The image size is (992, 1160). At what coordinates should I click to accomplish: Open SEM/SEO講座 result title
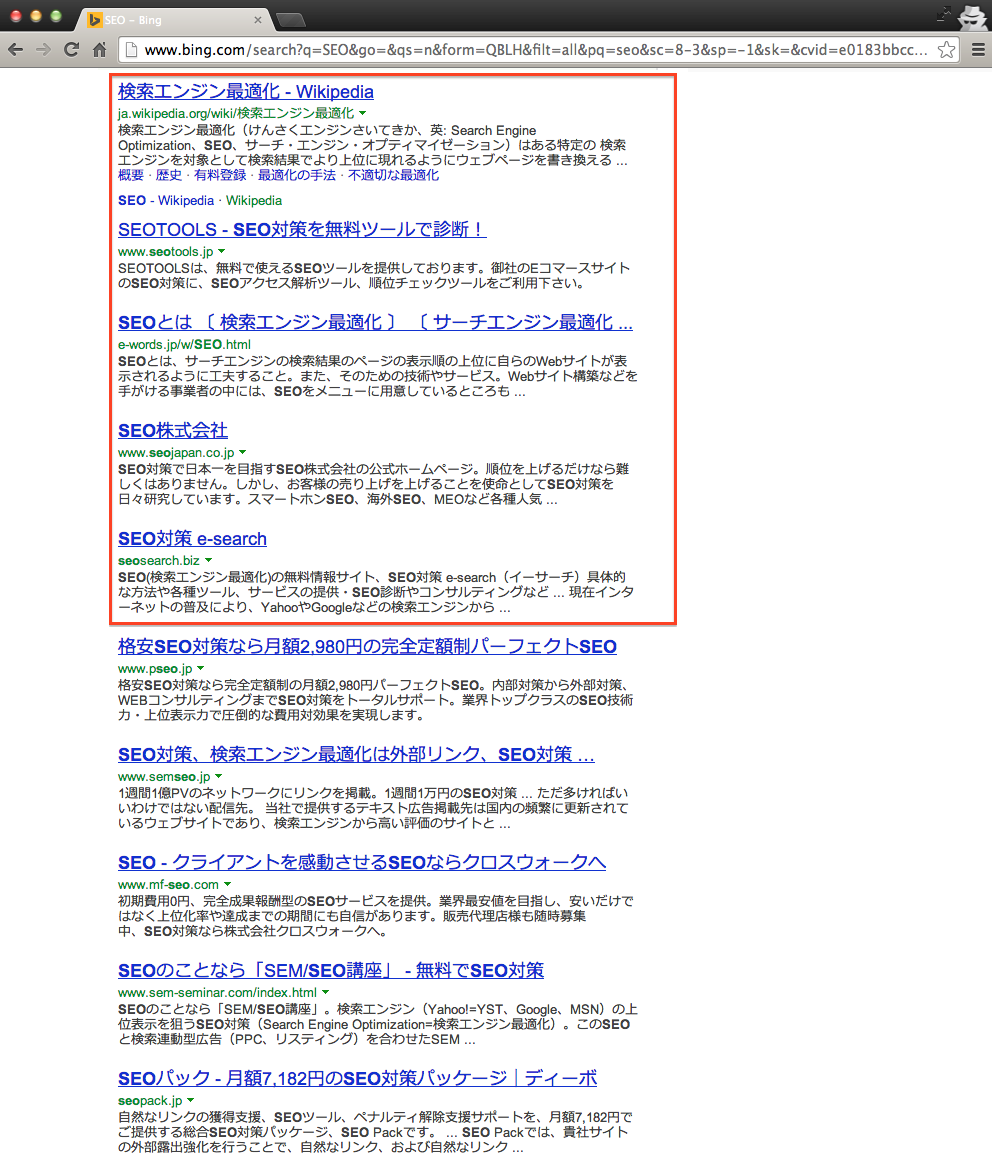(331, 971)
